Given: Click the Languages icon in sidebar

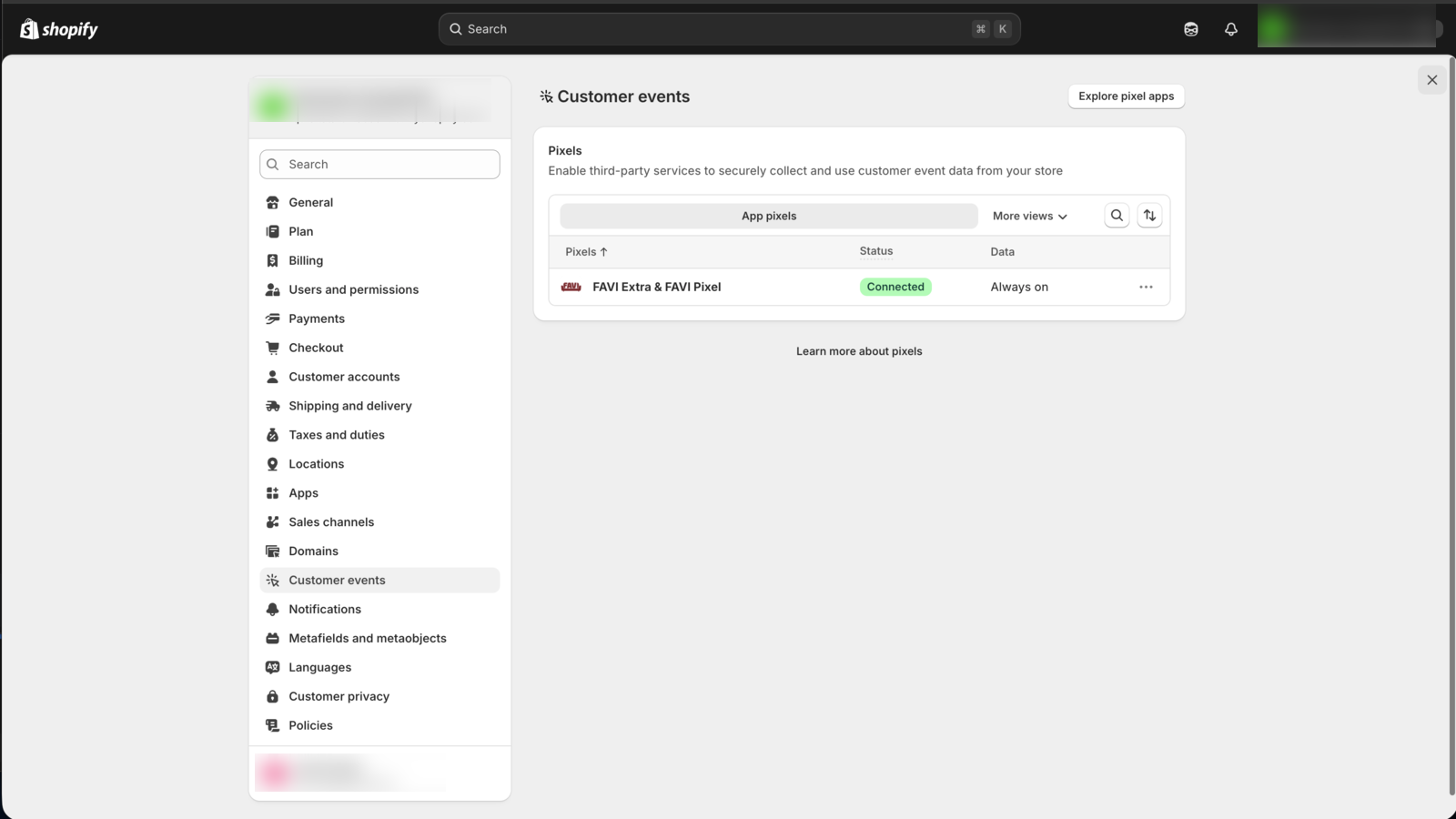Looking at the screenshot, I should (272, 667).
